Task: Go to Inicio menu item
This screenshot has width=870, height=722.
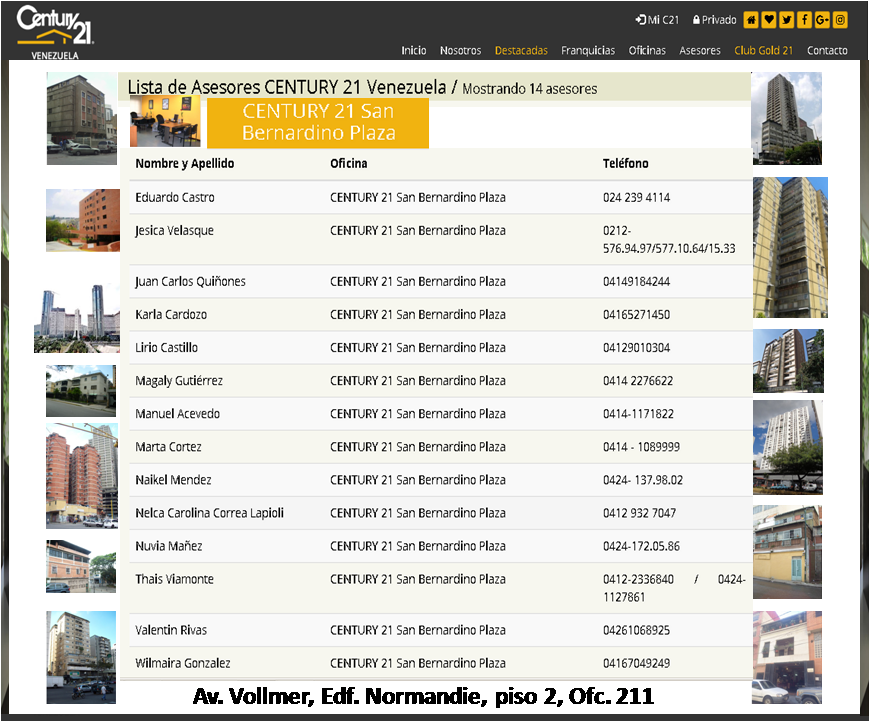Action: pos(414,51)
